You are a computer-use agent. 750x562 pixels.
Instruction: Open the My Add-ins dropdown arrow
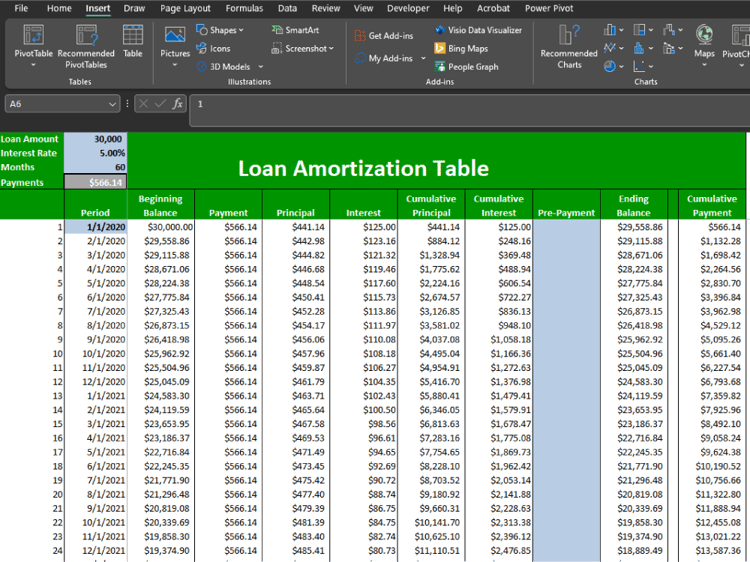tap(423, 58)
